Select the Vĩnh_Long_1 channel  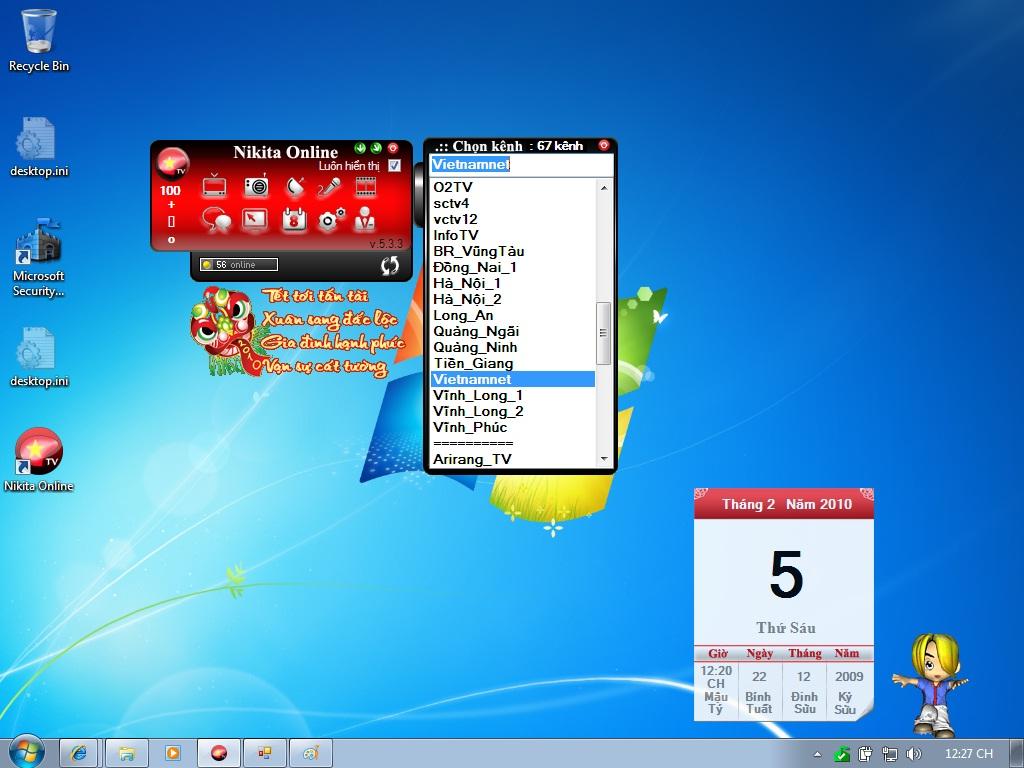point(513,395)
